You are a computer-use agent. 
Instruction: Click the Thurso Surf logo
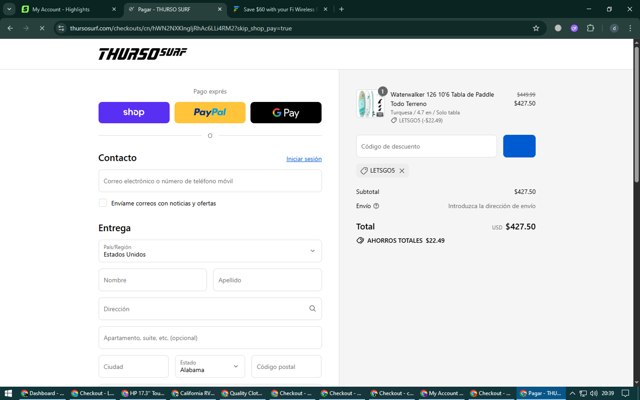[142, 53]
